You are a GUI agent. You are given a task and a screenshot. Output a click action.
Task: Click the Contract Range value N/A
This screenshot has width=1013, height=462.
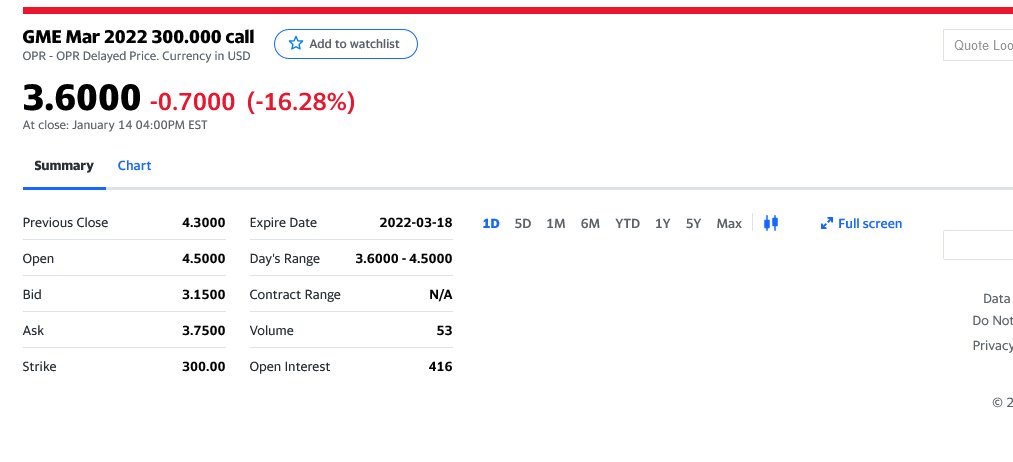(x=441, y=295)
